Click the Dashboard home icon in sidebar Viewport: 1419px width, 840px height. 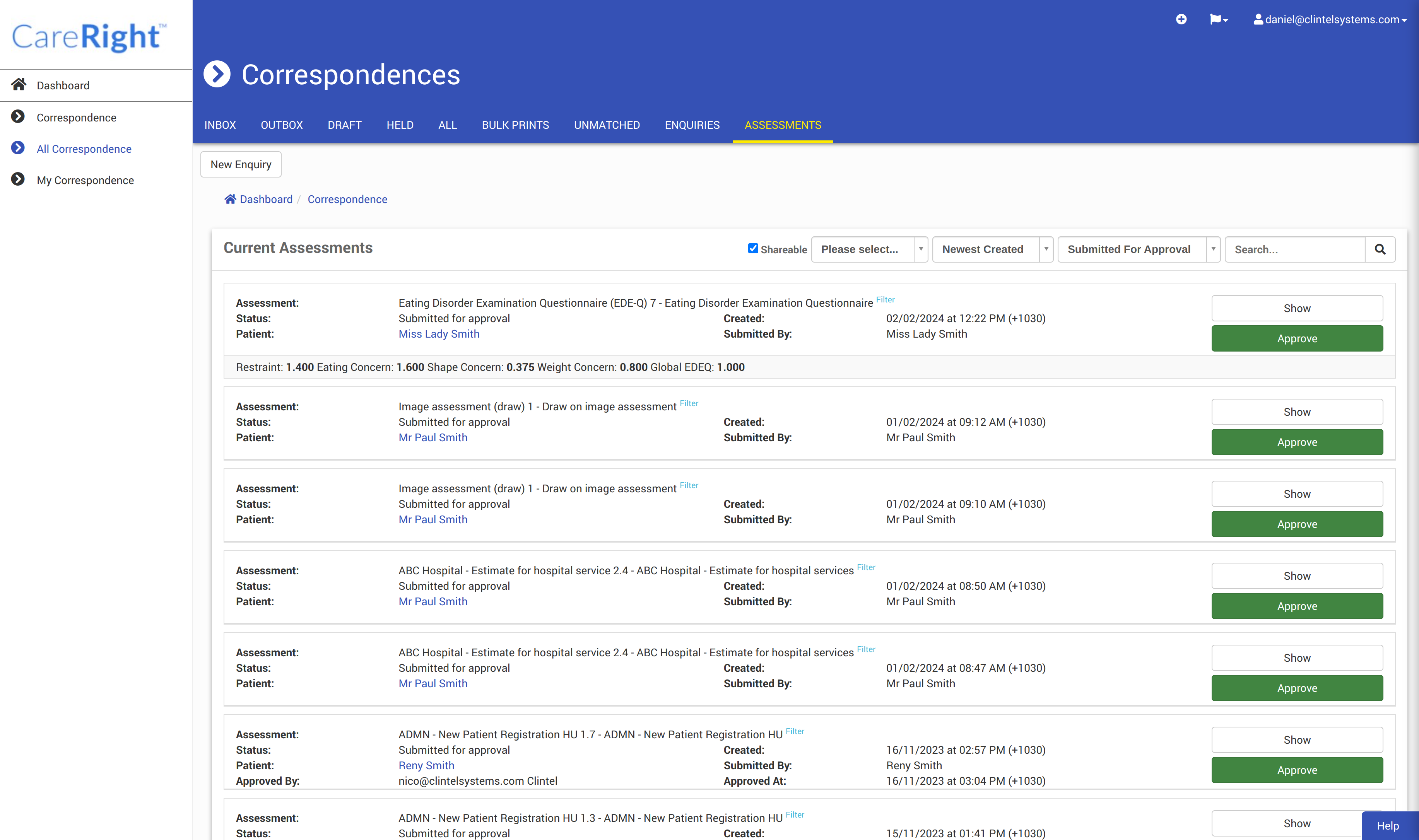(x=19, y=85)
